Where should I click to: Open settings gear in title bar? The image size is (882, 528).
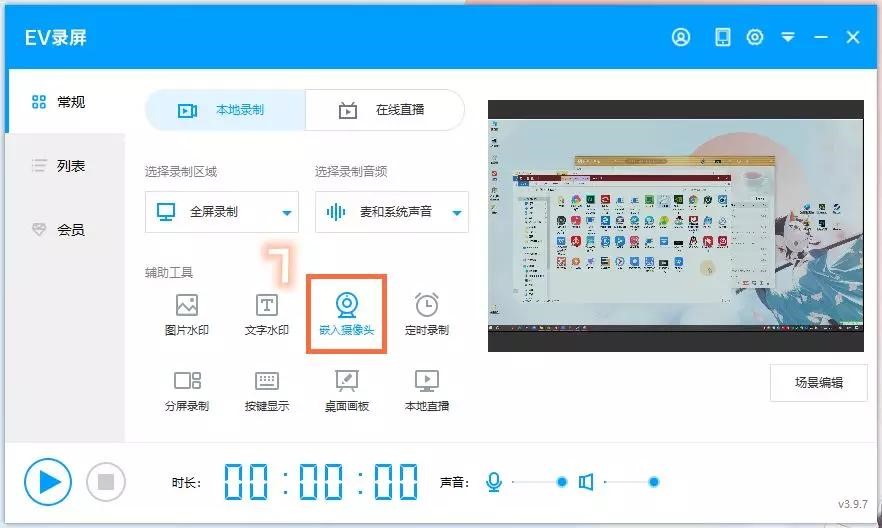pyautogui.click(x=755, y=37)
